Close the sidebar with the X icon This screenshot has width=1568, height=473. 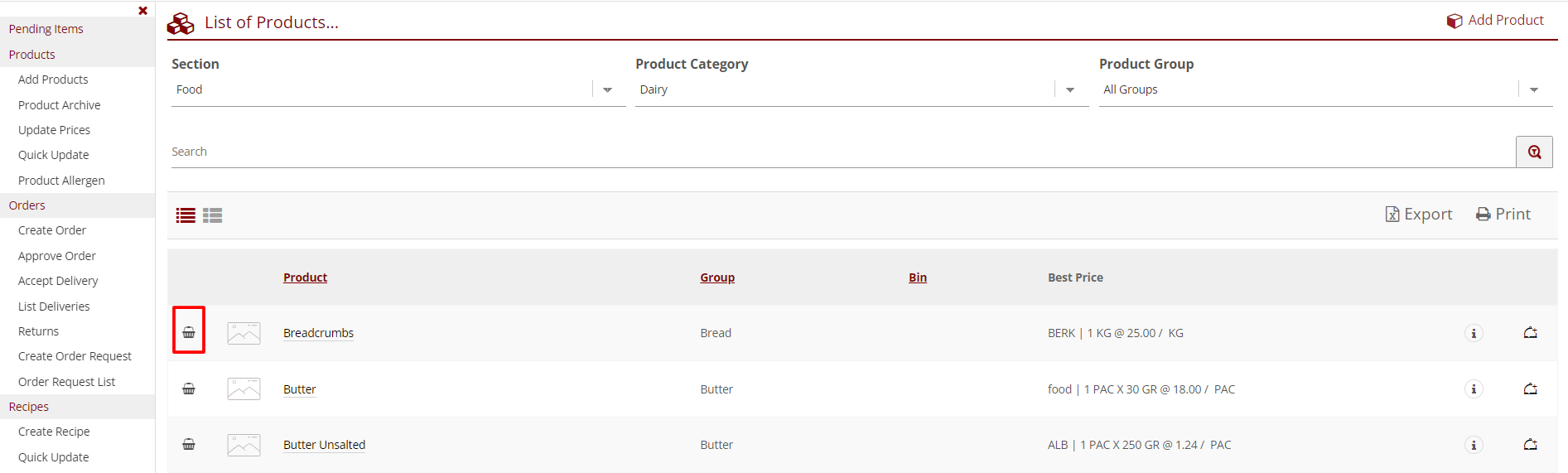(x=142, y=11)
